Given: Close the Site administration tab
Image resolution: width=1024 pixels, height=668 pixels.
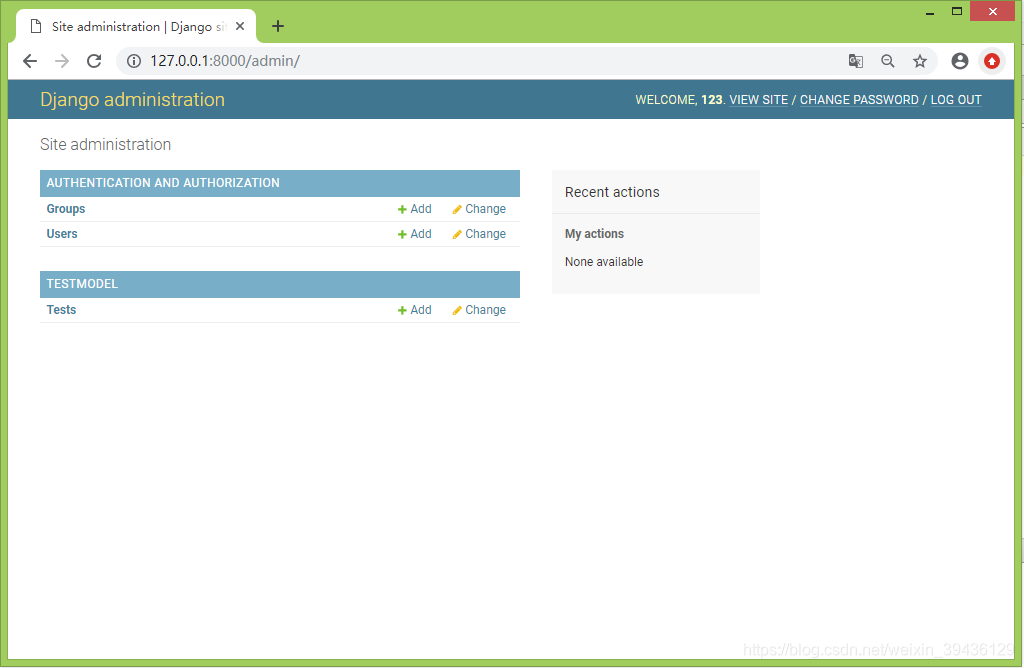Looking at the screenshot, I should click(x=240, y=26).
